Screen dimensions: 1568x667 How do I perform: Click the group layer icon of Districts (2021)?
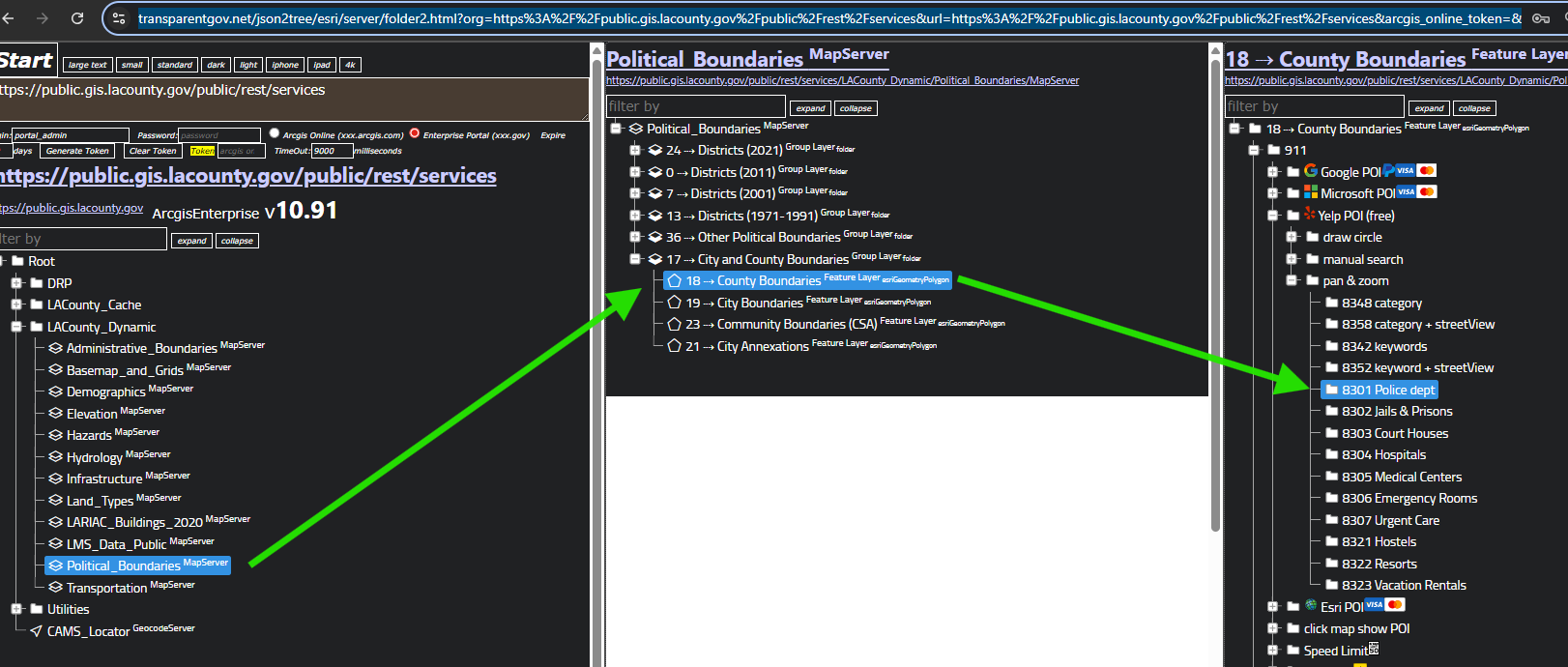(x=655, y=150)
